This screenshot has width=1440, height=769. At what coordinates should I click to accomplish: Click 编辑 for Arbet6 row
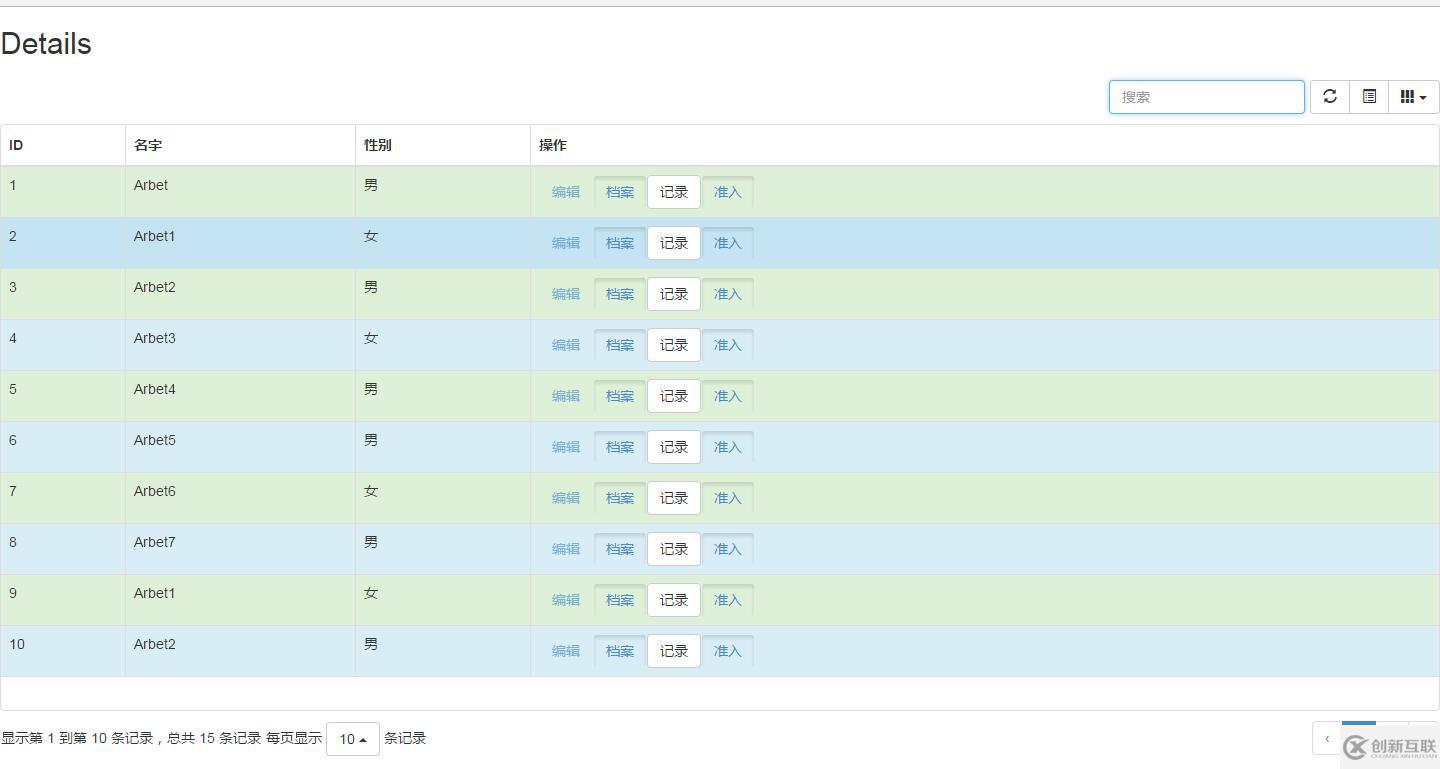click(x=566, y=498)
